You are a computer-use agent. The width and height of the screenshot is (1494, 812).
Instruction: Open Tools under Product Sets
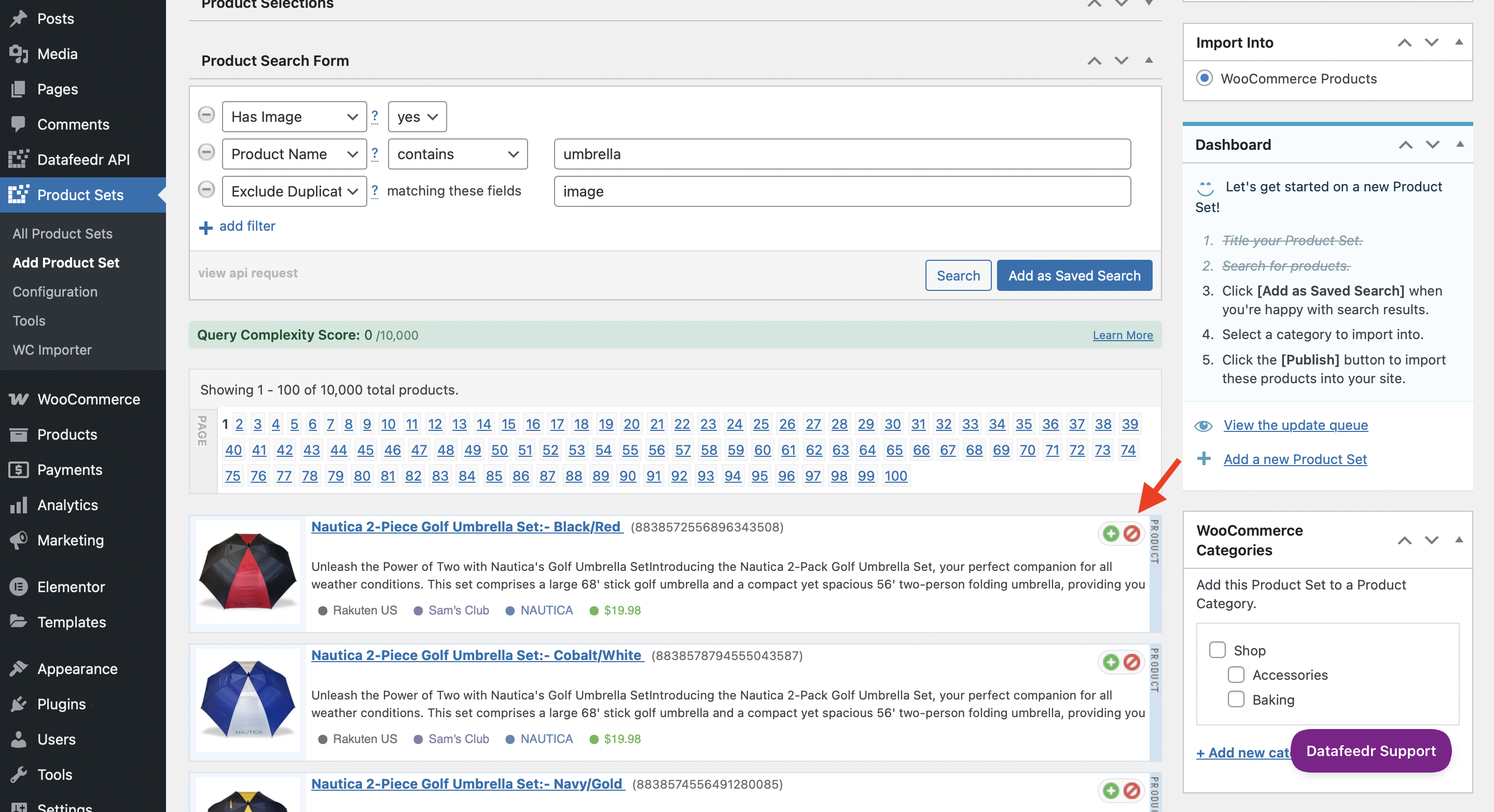[x=29, y=320]
